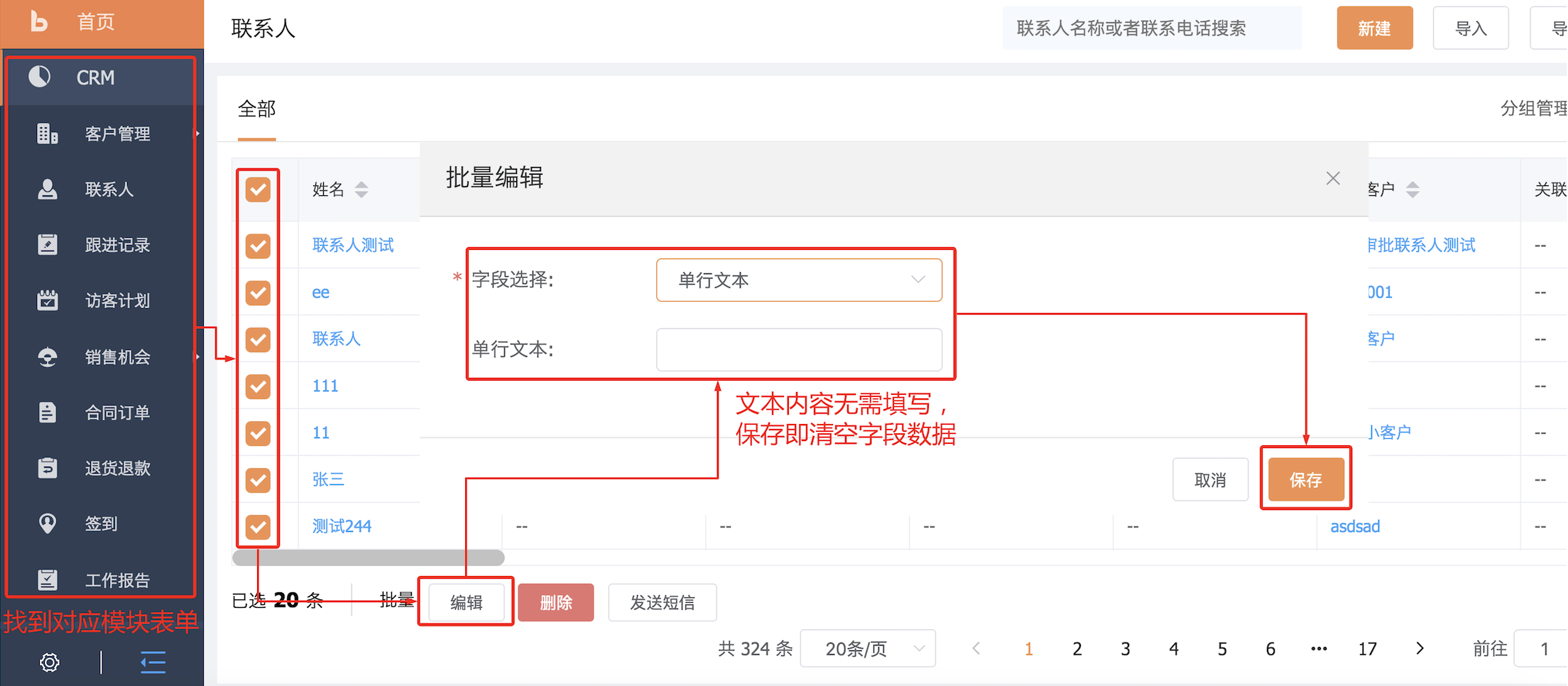Select the 全部 tab
The height and width of the screenshot is (686, 1568).
256,109
